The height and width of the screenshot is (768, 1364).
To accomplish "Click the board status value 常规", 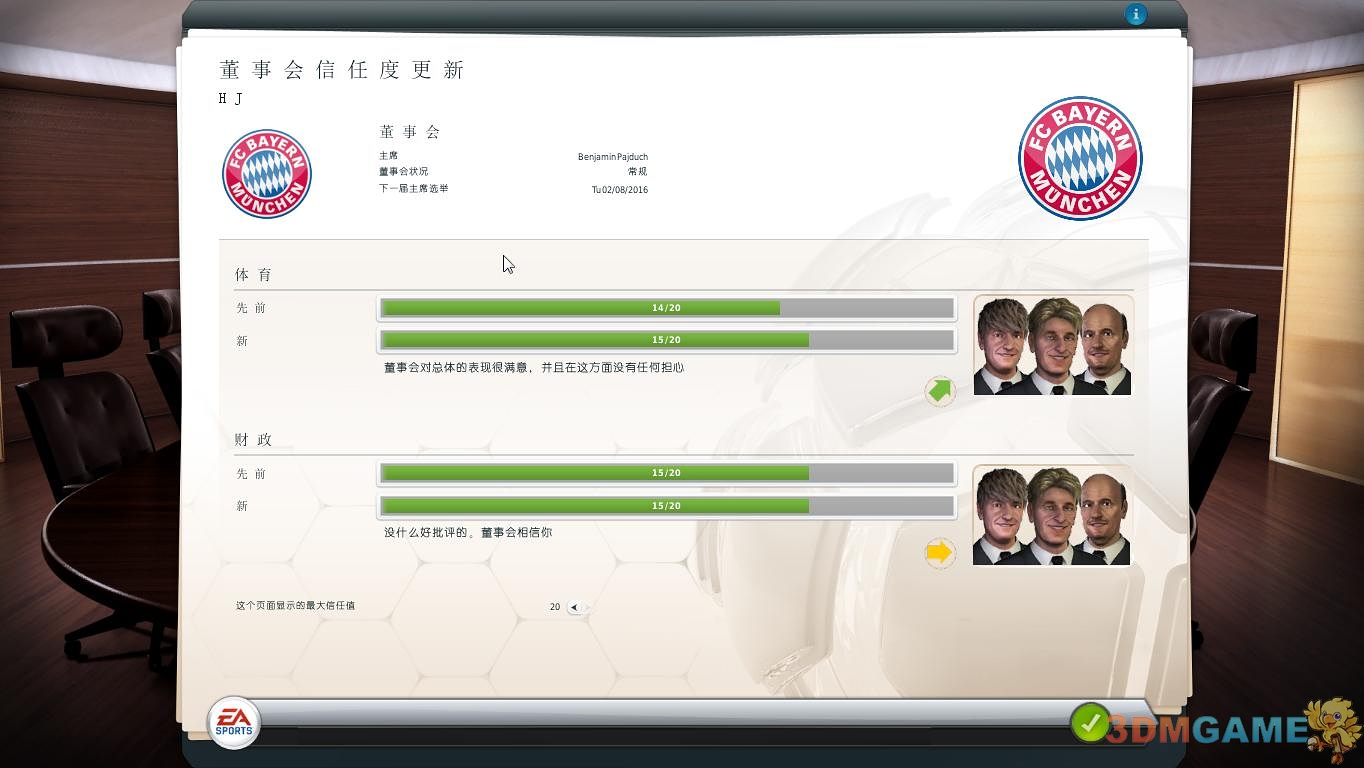I will 637,172.
